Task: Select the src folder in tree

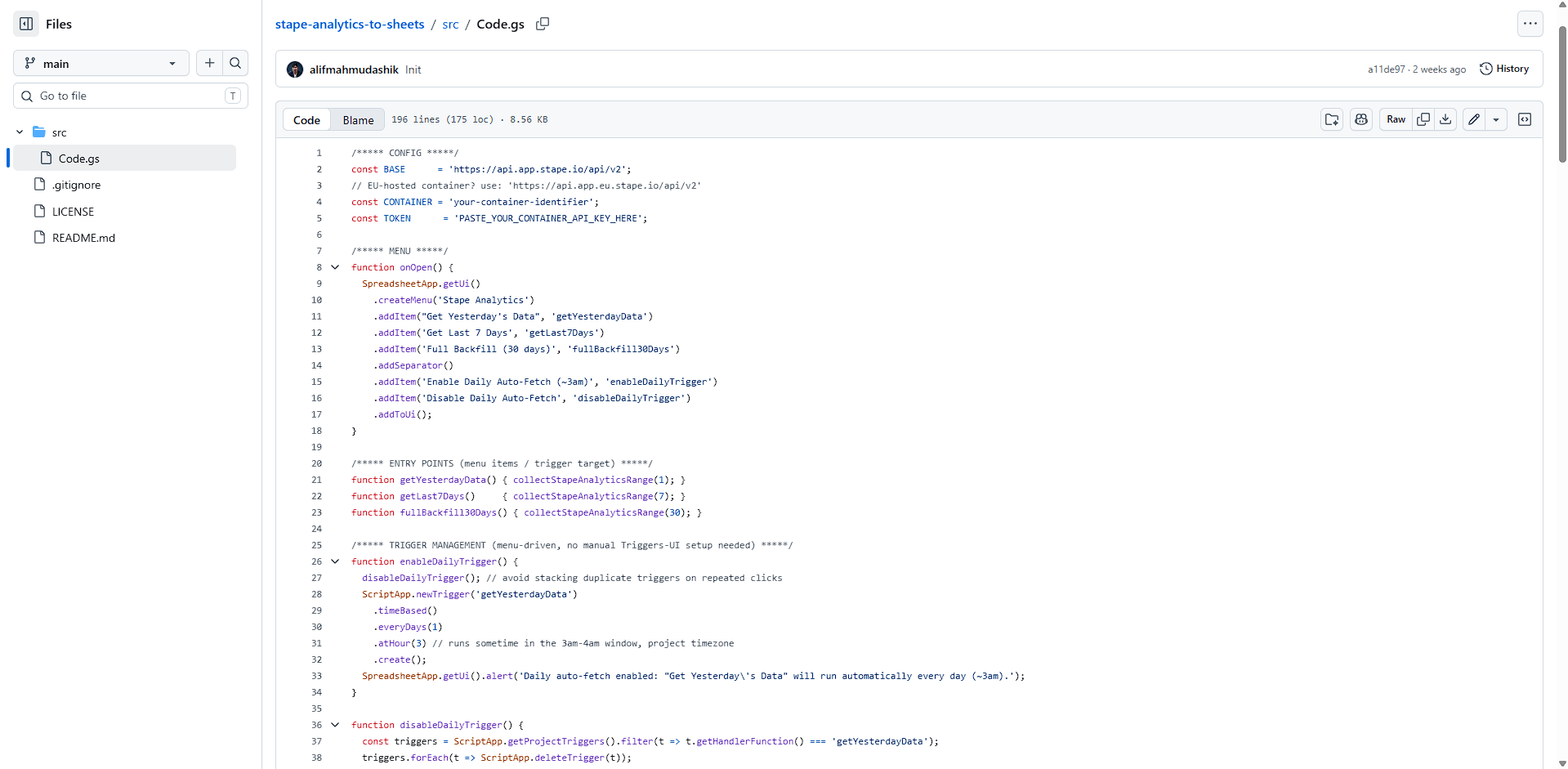Action: (60, 132)
